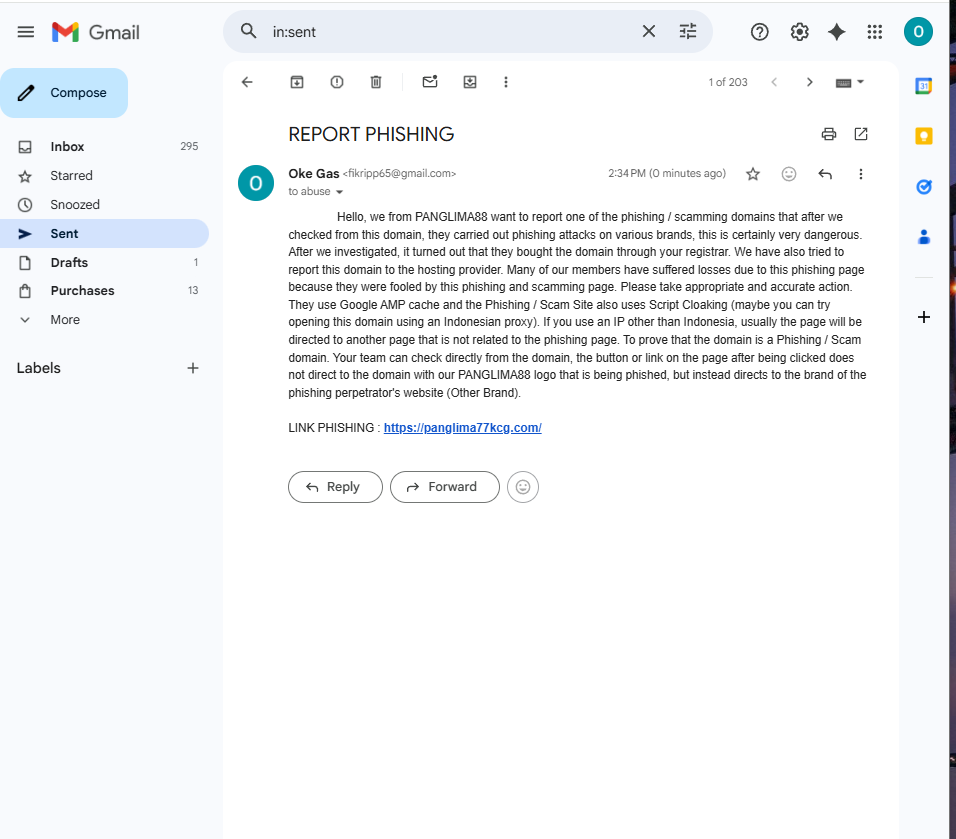This screenshot has width=956, height=839.
Task: Open the Support help icon
Action: [x=760, y=32]
